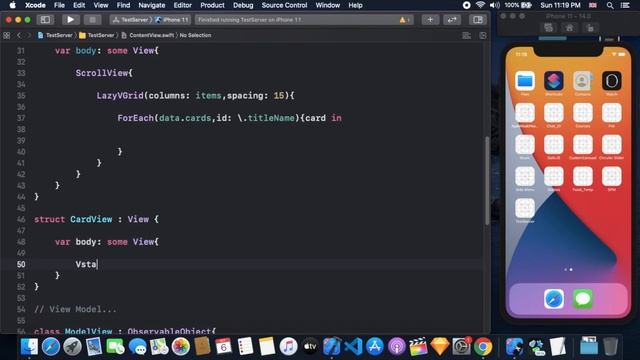Take a screenshot in Simulator toolbar
The height and width of the screenshot is (360, 640).
(548, 28)
